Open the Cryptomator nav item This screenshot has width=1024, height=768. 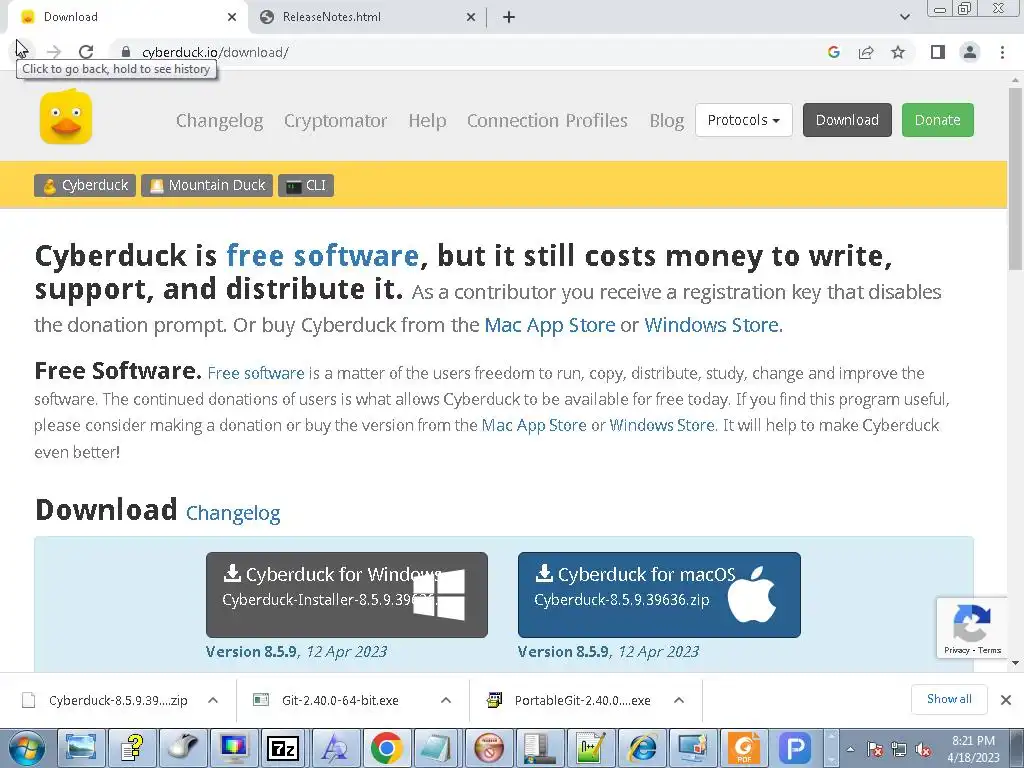(335, 120)
